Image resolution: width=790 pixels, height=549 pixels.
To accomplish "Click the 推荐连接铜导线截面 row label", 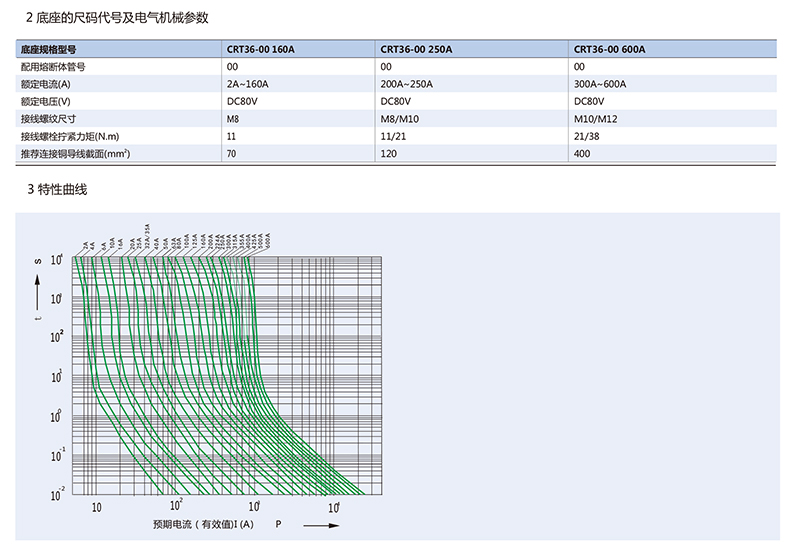I will [70, 153].
